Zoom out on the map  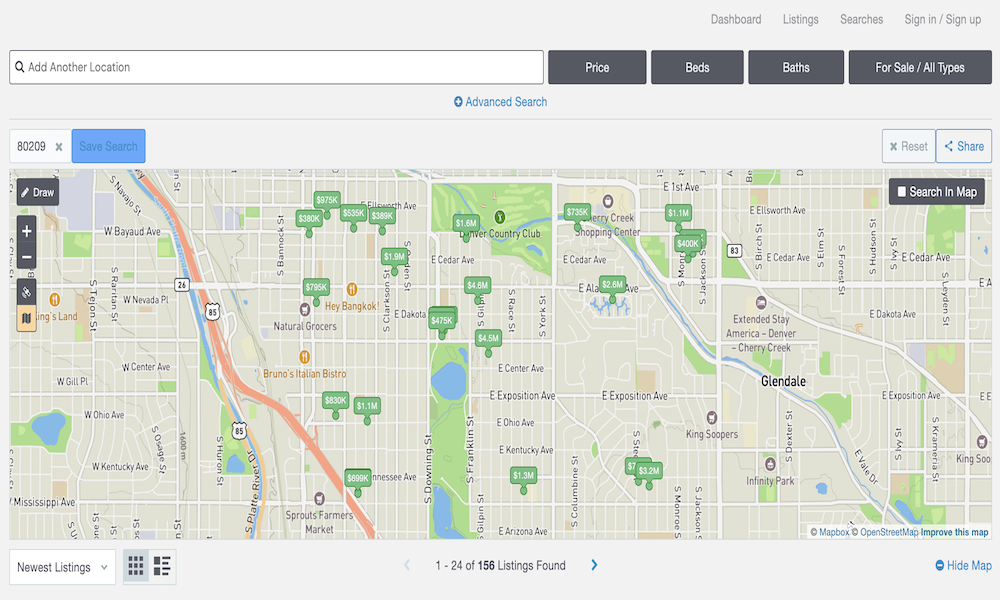[26, 257]
